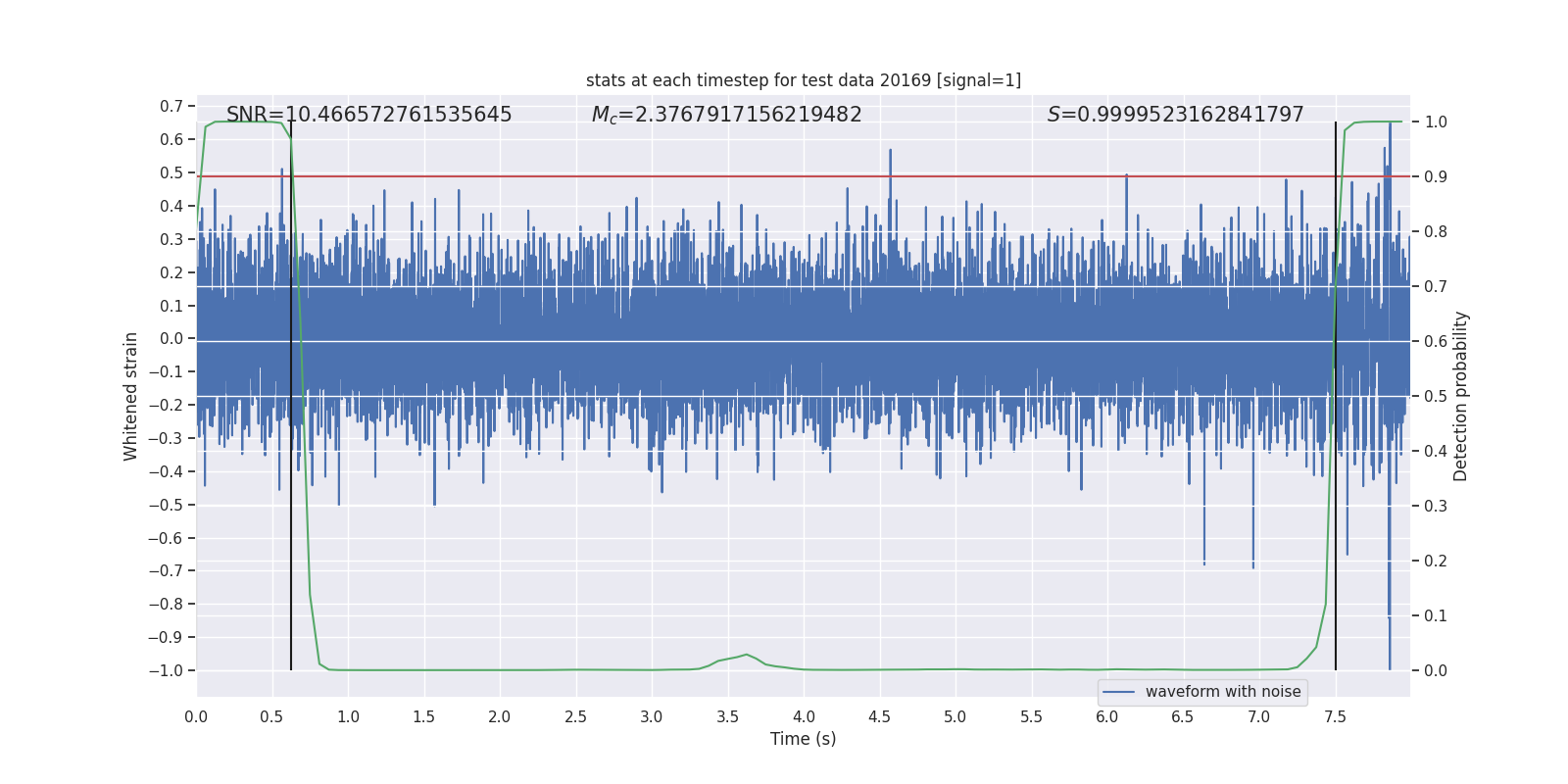Click the 7.5 tick on the time axis
This screenshot has width=1568, height=784.
(1335, 716)
